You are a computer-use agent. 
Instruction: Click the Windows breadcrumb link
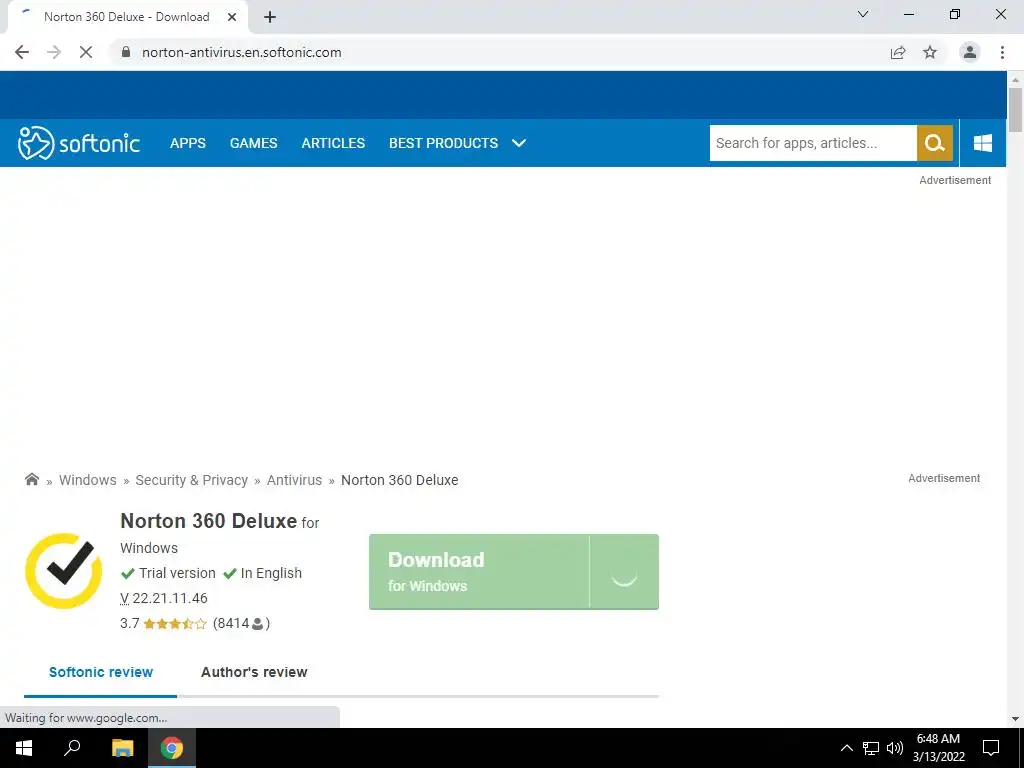coord(88,480)
